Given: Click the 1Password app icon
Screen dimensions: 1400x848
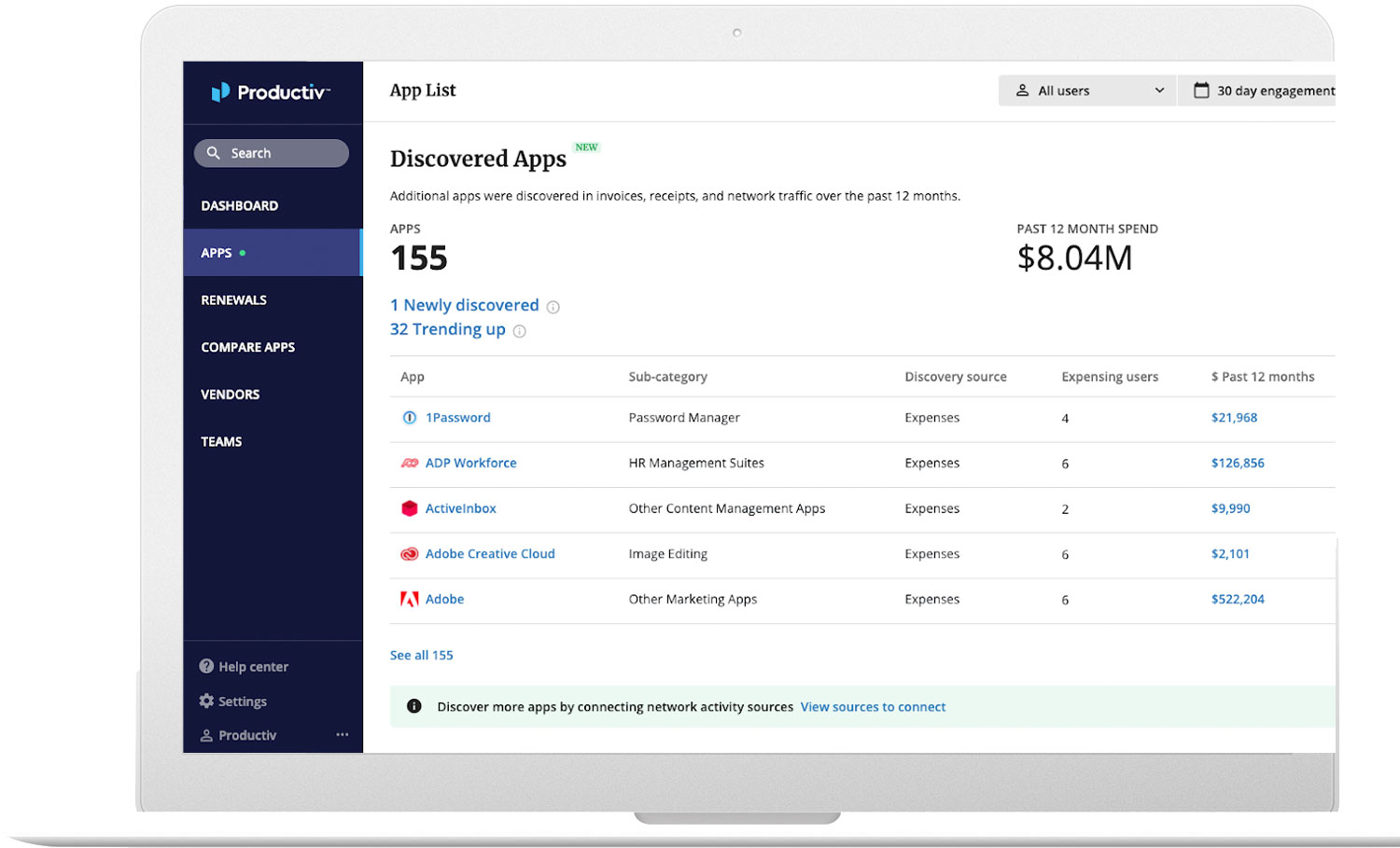Looking at the screenshot, I should tap(409, 418).
